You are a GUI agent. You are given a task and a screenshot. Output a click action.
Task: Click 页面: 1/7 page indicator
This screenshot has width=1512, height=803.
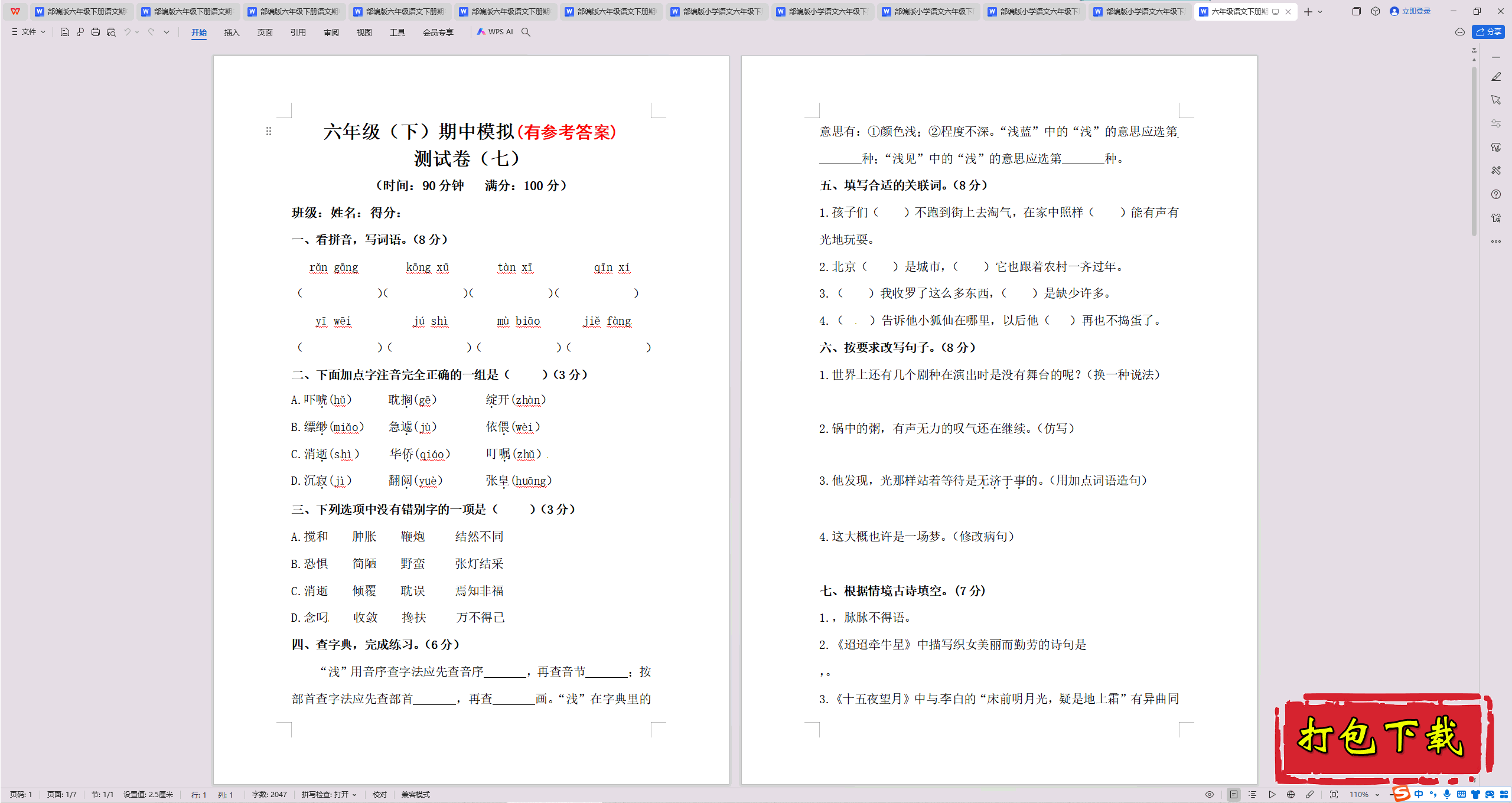tap(62, 795)
